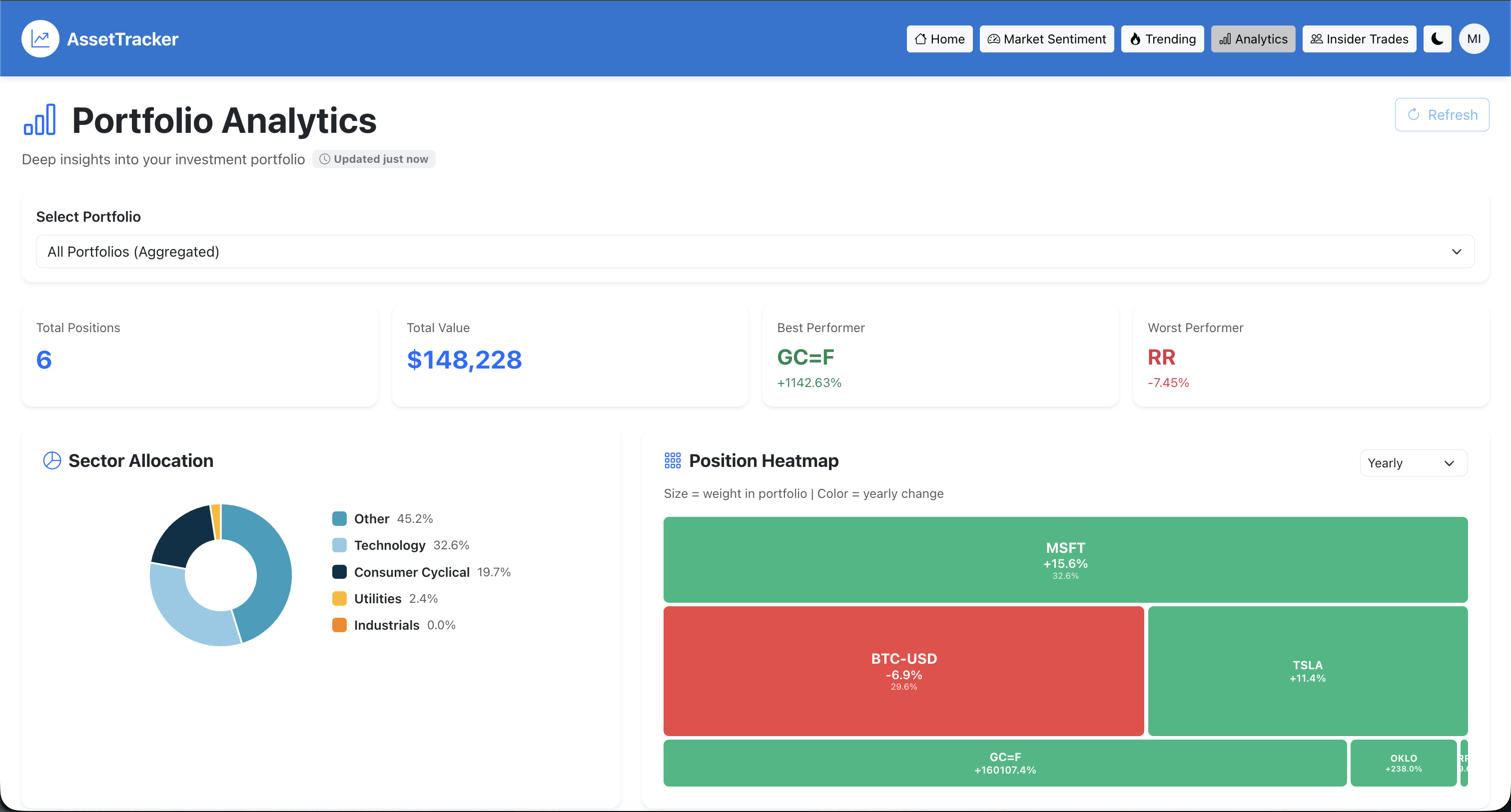Select the Home navigation icon
This screenshot has width=1511, height=812.
922,38
